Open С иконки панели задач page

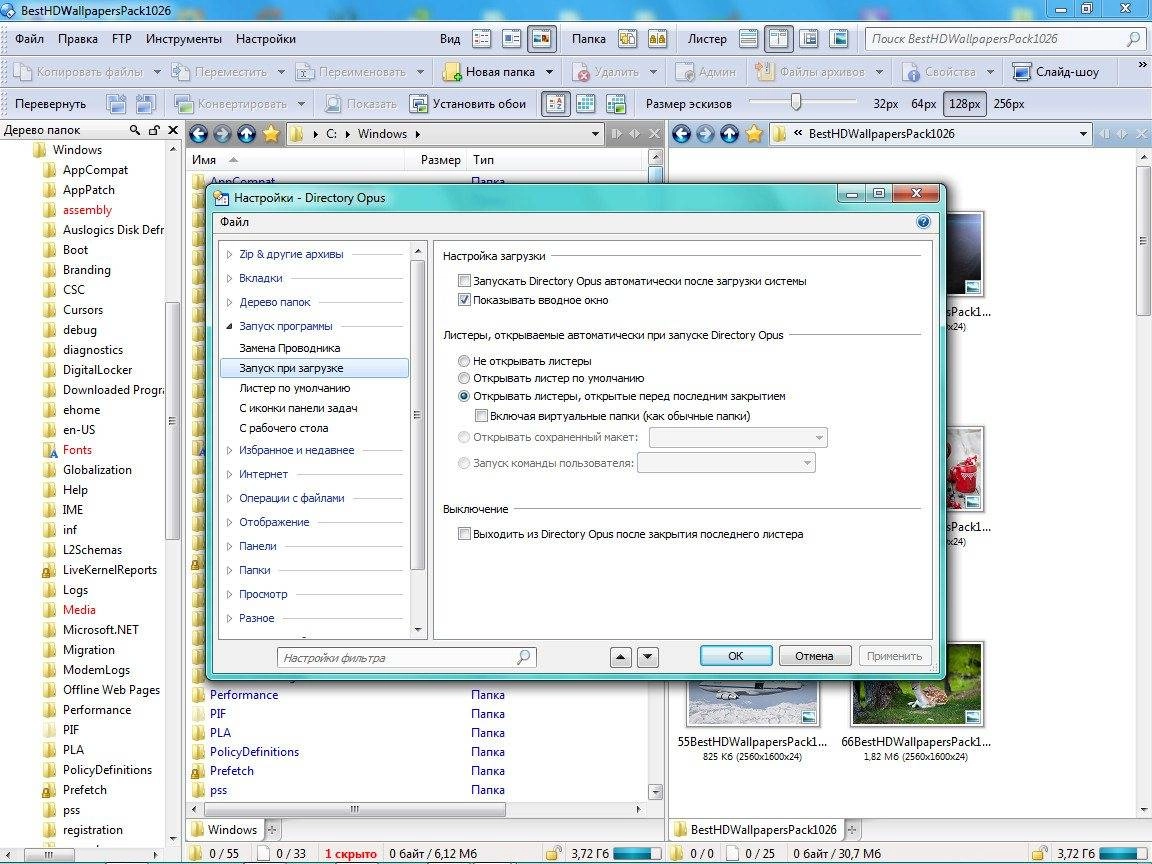tap(298, 408)
